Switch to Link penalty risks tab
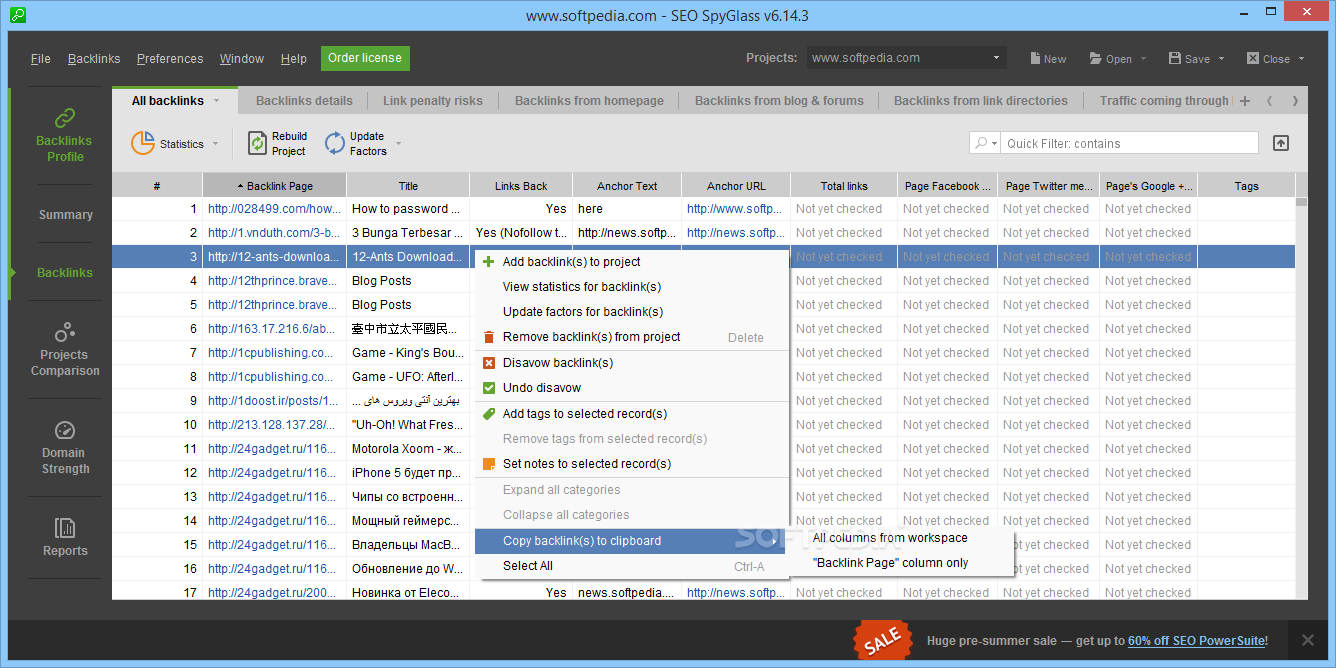1336x668 pixels. (432, 101)
